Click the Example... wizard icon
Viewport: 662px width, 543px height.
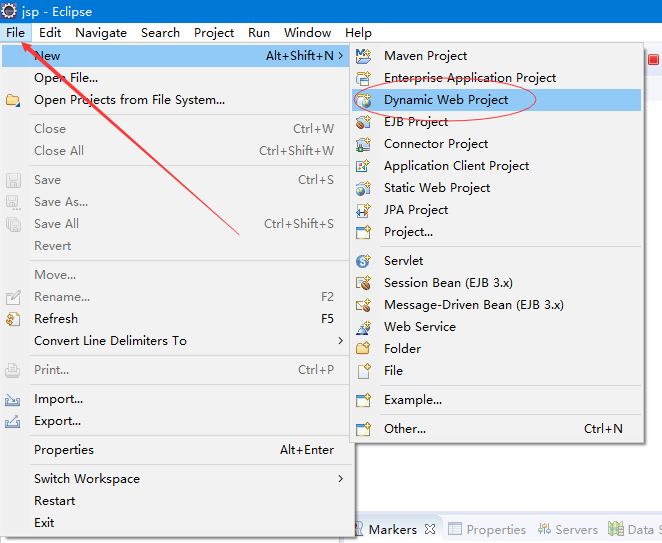[363, 400]
